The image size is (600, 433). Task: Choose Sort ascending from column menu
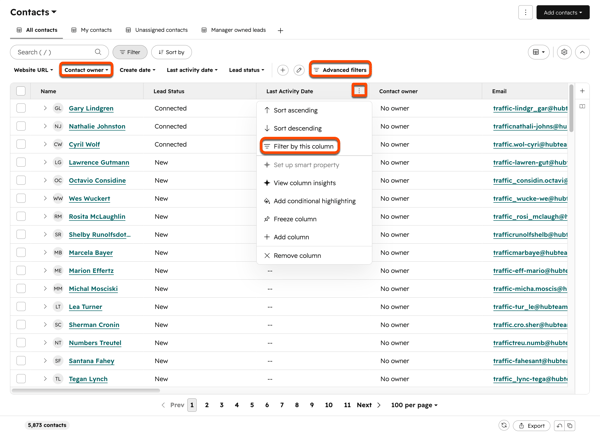[x=314, y=110]
